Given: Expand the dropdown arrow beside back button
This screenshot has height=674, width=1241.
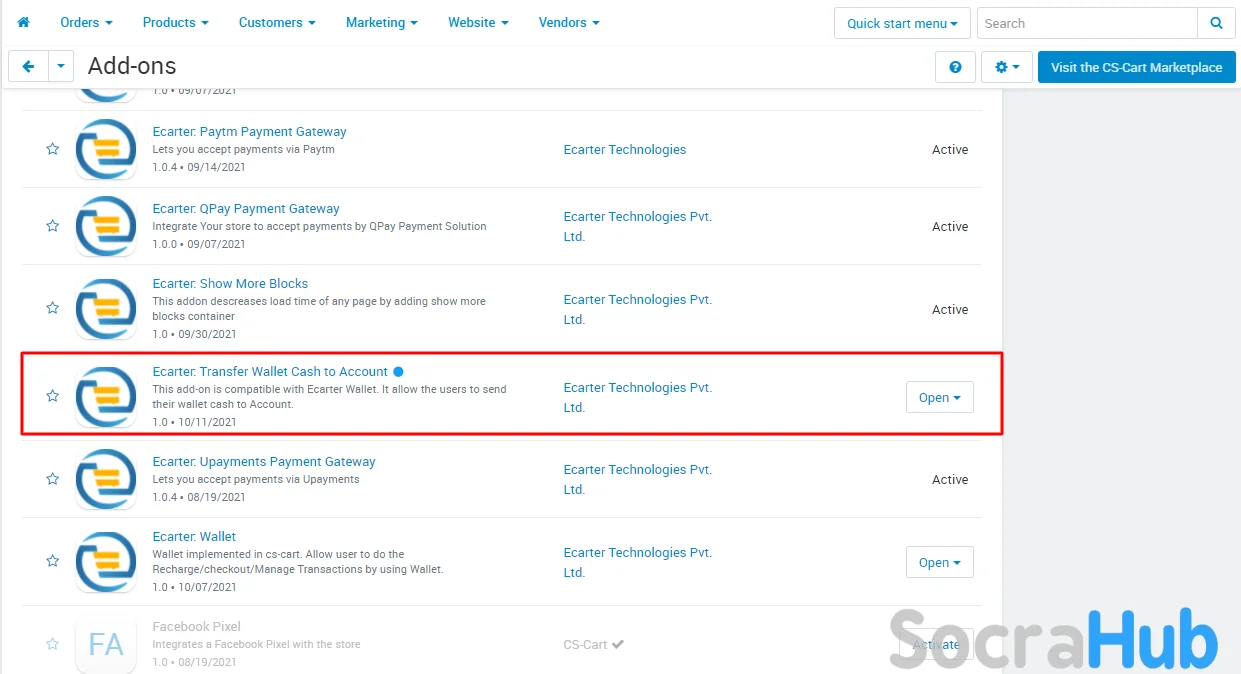Looking at the screenshot, I should 61,67.
